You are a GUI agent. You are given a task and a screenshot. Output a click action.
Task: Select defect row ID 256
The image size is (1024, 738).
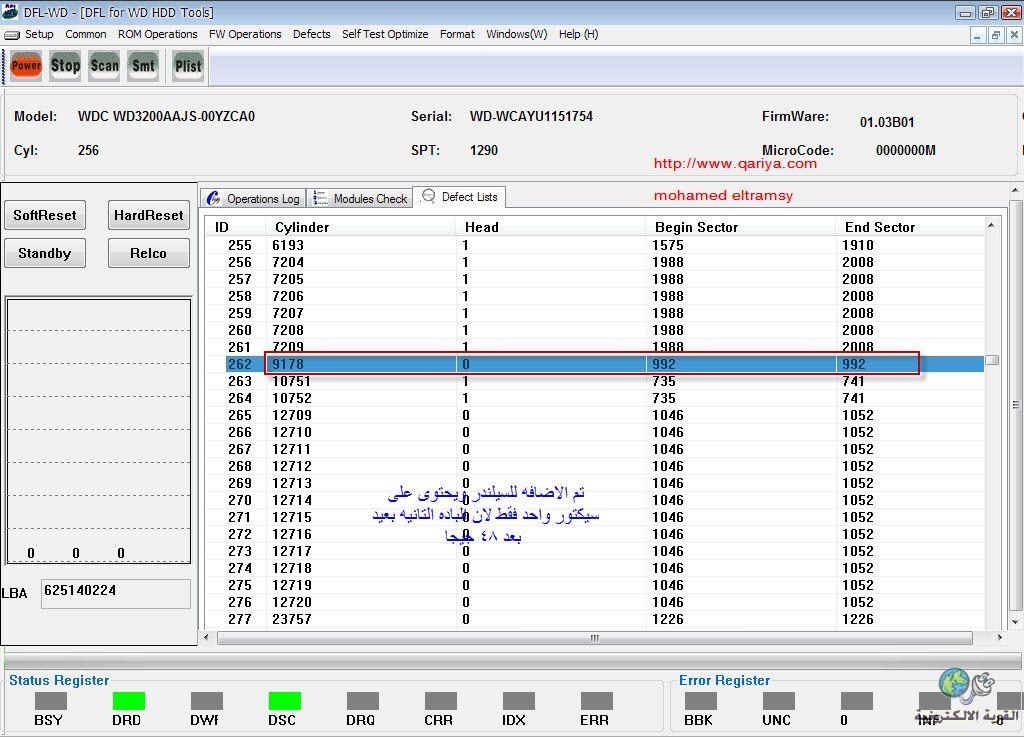[594, 262]
